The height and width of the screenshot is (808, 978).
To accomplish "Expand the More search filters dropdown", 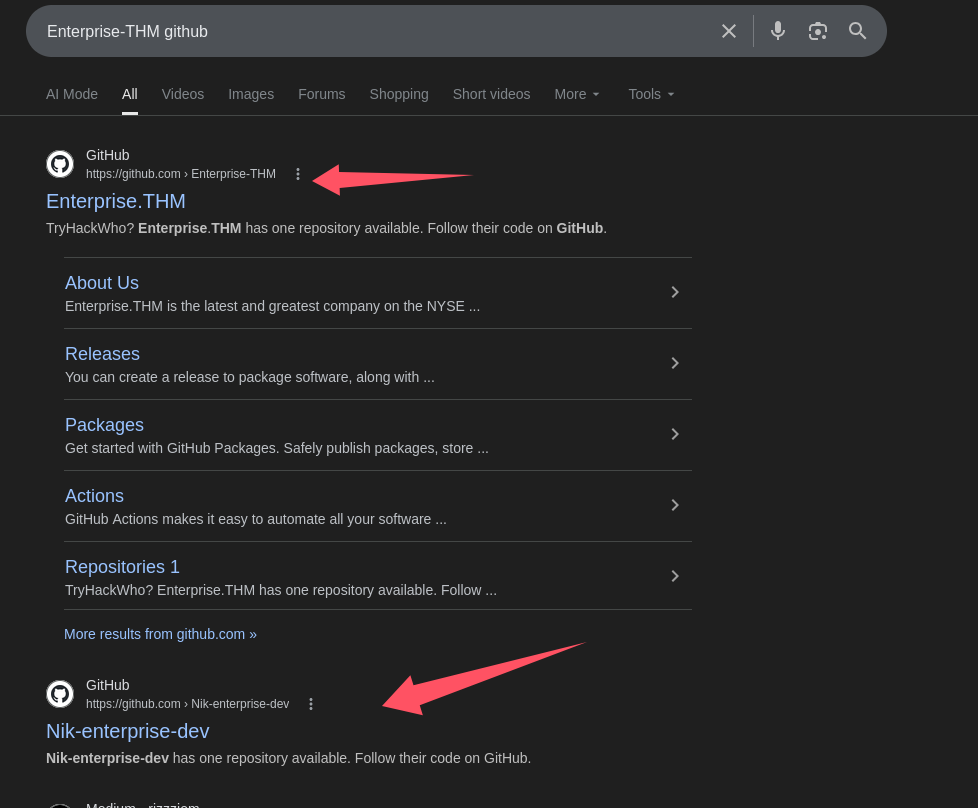I will (578, 94).
